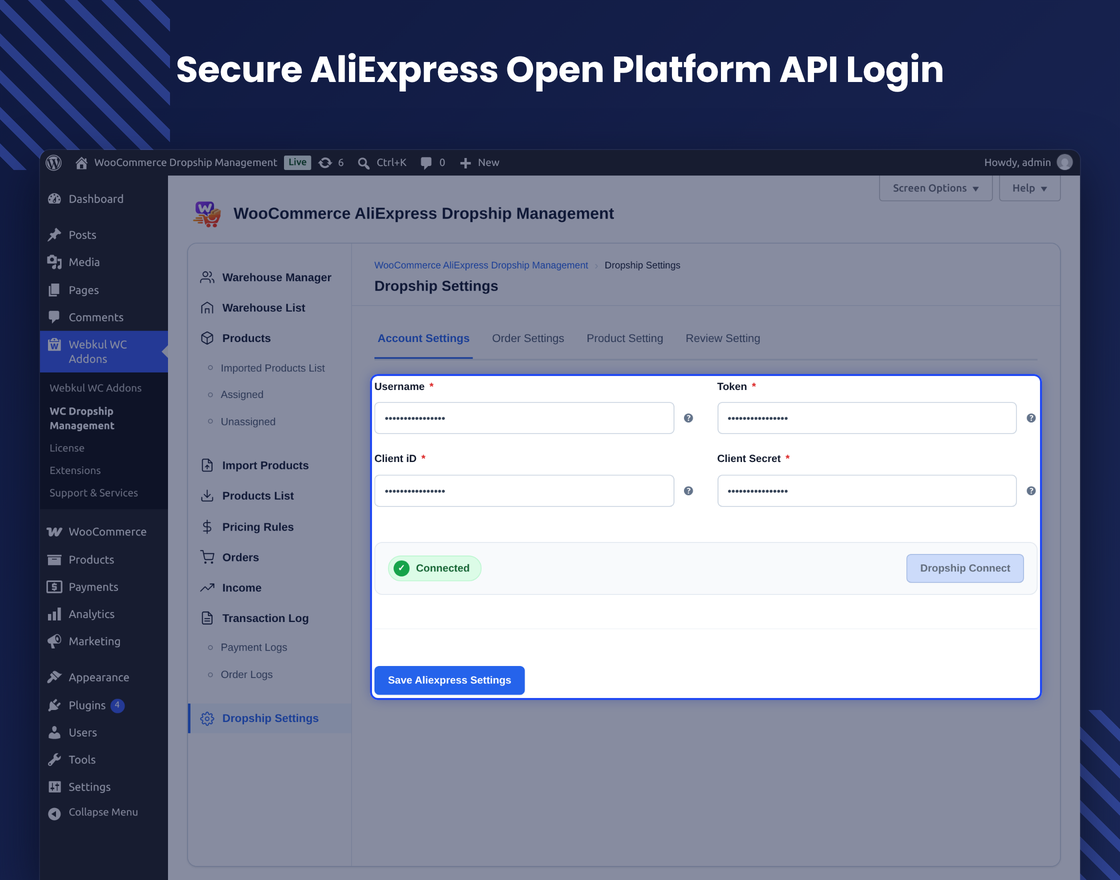This screenshot has width=1120, height=880.
Task: Click the help icon beside Username field
Action: 689,418
